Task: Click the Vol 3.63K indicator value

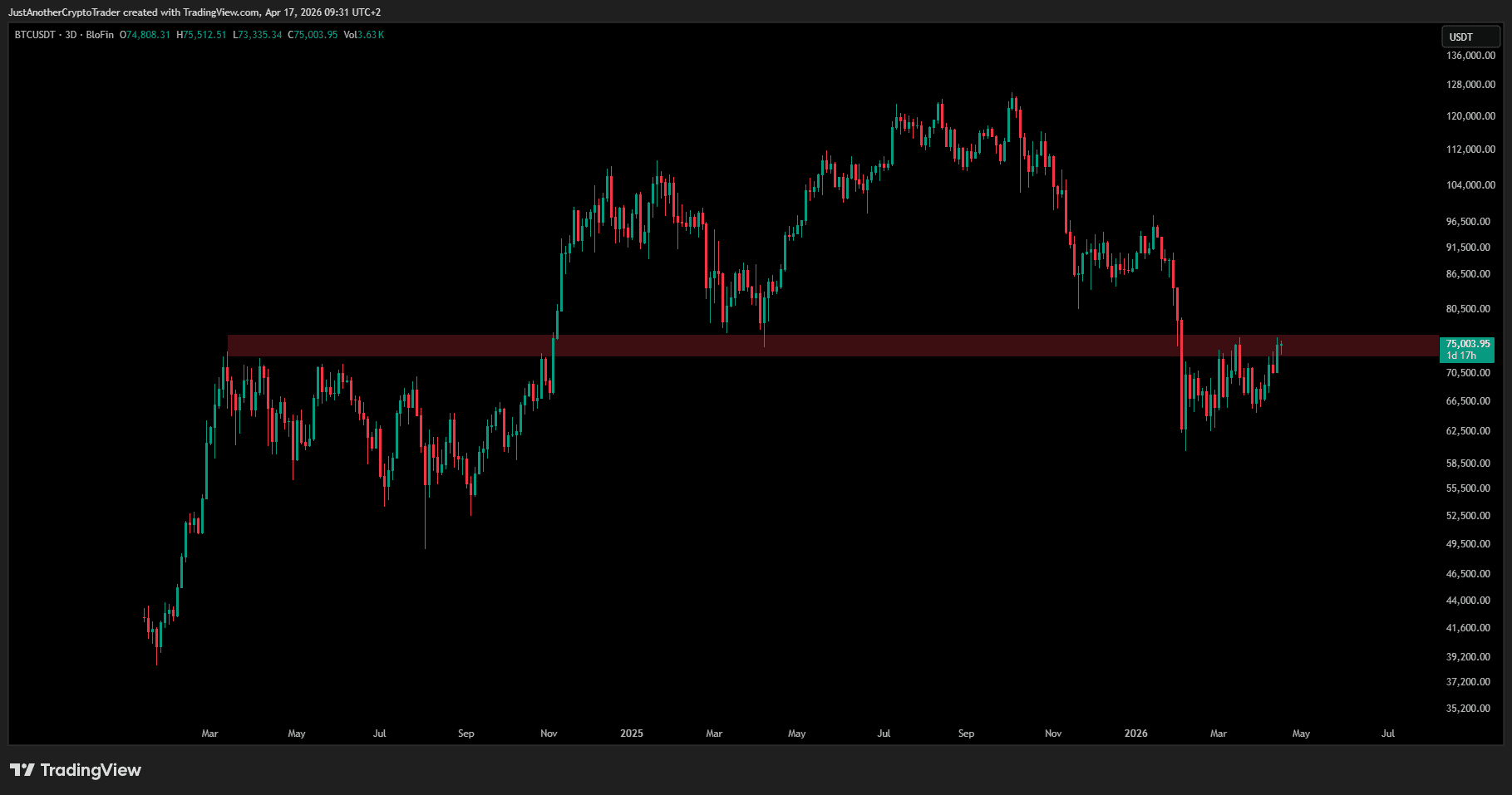Action: pos(364,35)
